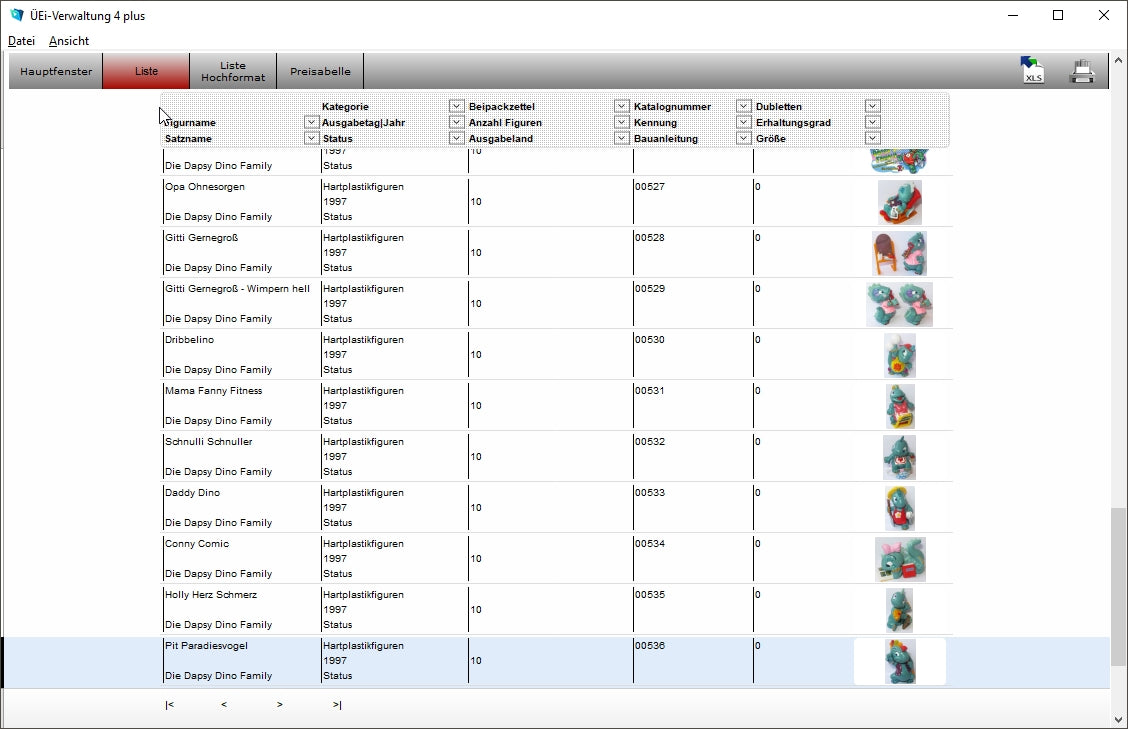Go to the previous page with <
Viewport: 1128px width, 729px height.
click(224, 705)
